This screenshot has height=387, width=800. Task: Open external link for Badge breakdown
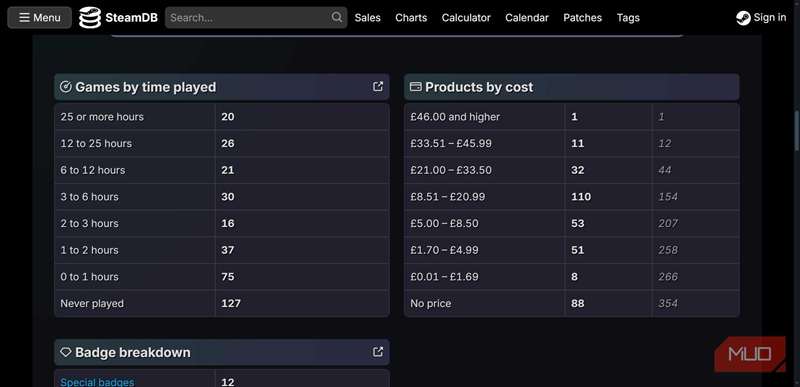pyautogui.click(x=378, y=352)
